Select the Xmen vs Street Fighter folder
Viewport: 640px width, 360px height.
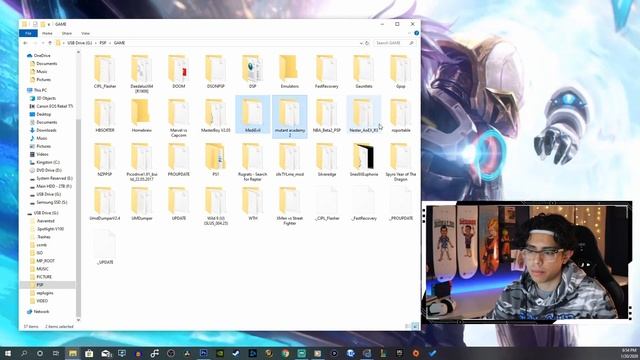tap(289, 206)
